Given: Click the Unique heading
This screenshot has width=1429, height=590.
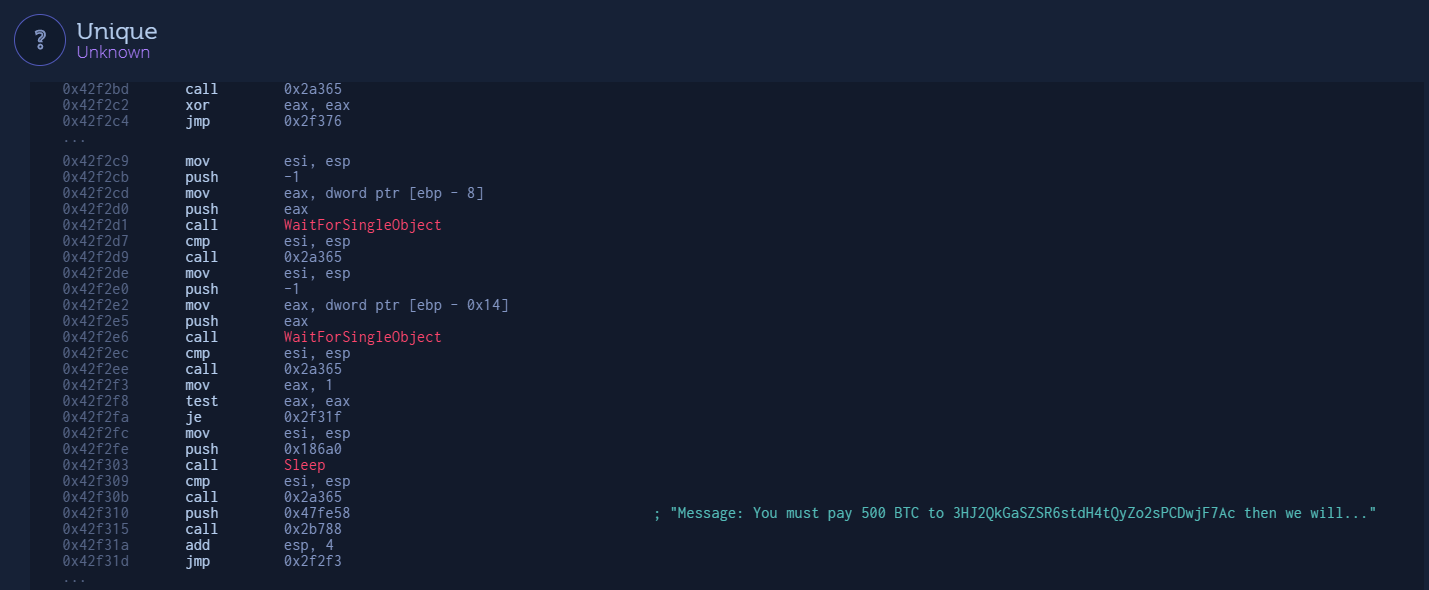Looking at the screenshot, I should click(117, 32).
